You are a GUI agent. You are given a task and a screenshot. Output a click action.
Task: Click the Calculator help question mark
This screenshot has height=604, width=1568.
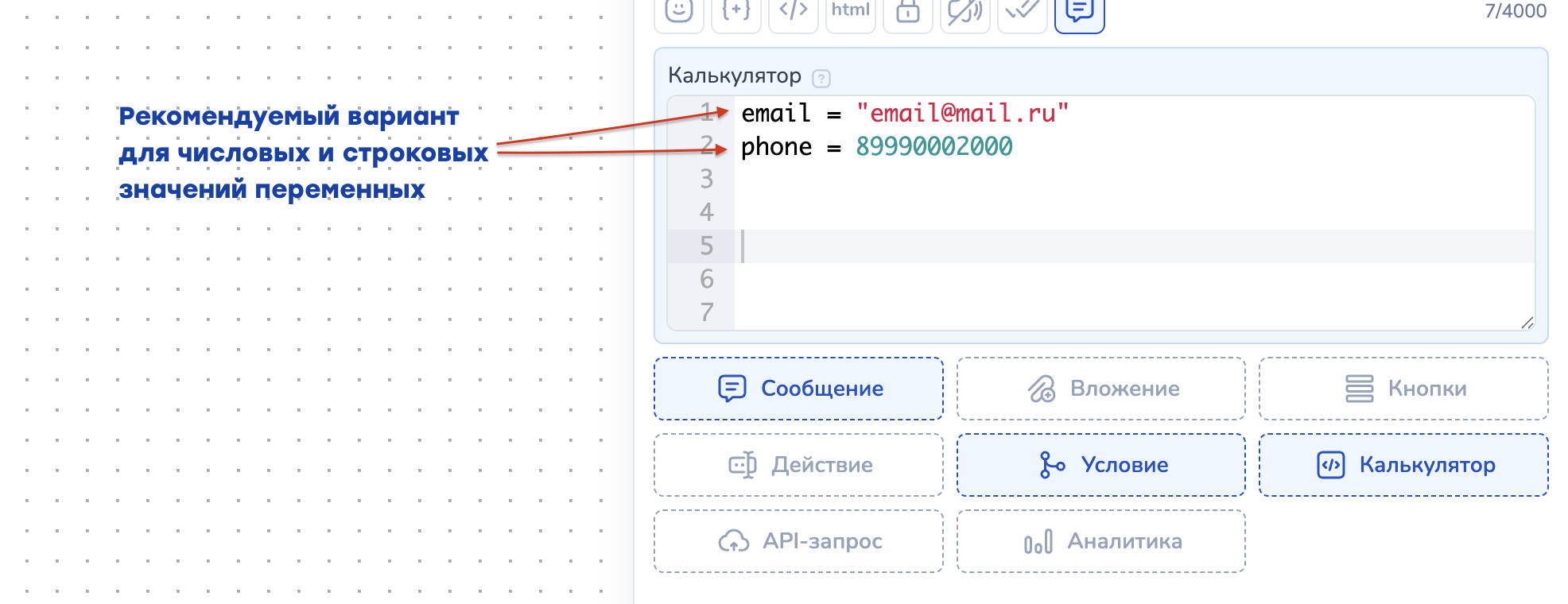[821, 78]
